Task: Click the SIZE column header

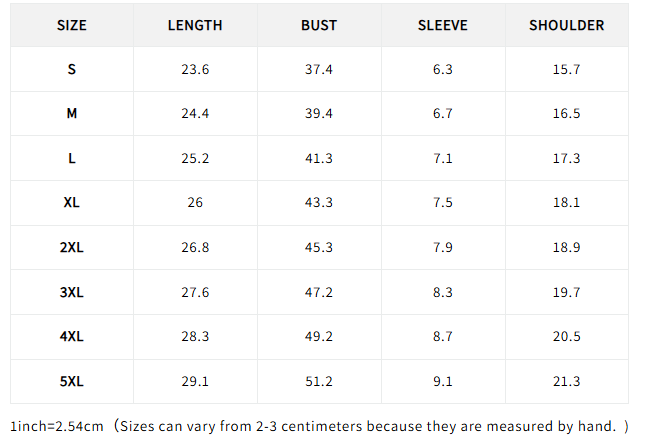Action: [72, 26]
